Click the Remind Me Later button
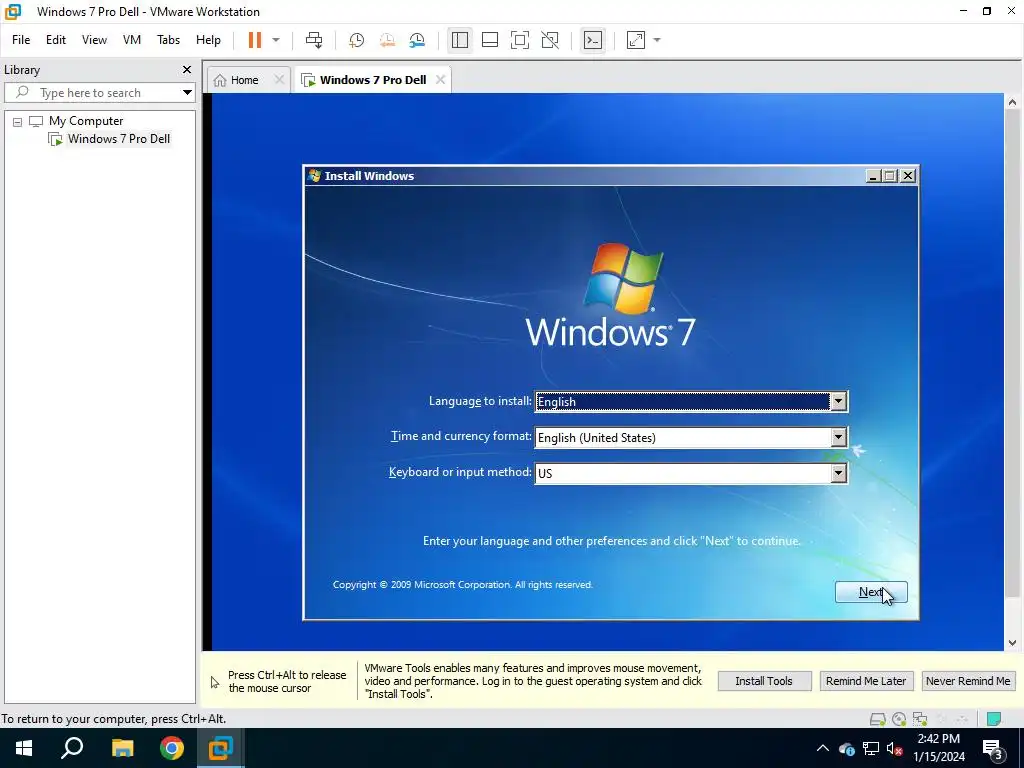This screenshot has height=768, width=1024. (866, 681)
